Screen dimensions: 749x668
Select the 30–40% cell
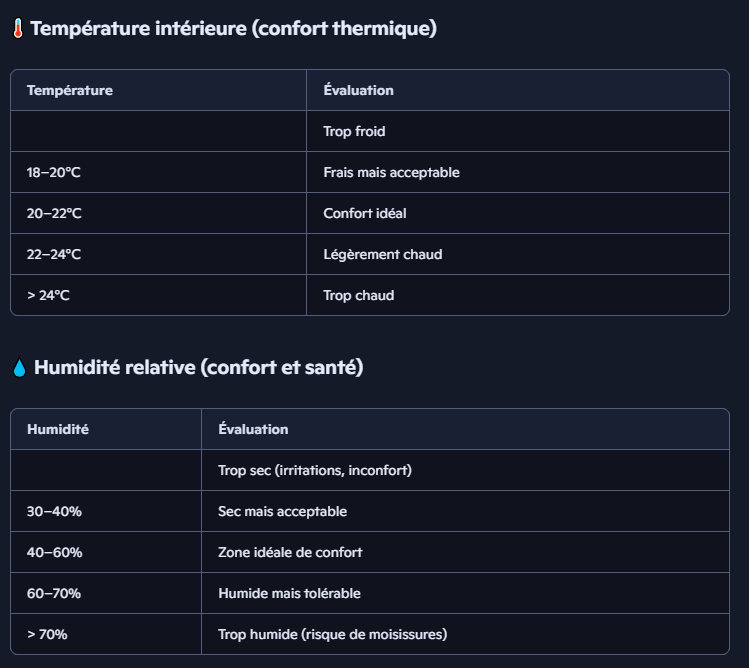[54, 511]
